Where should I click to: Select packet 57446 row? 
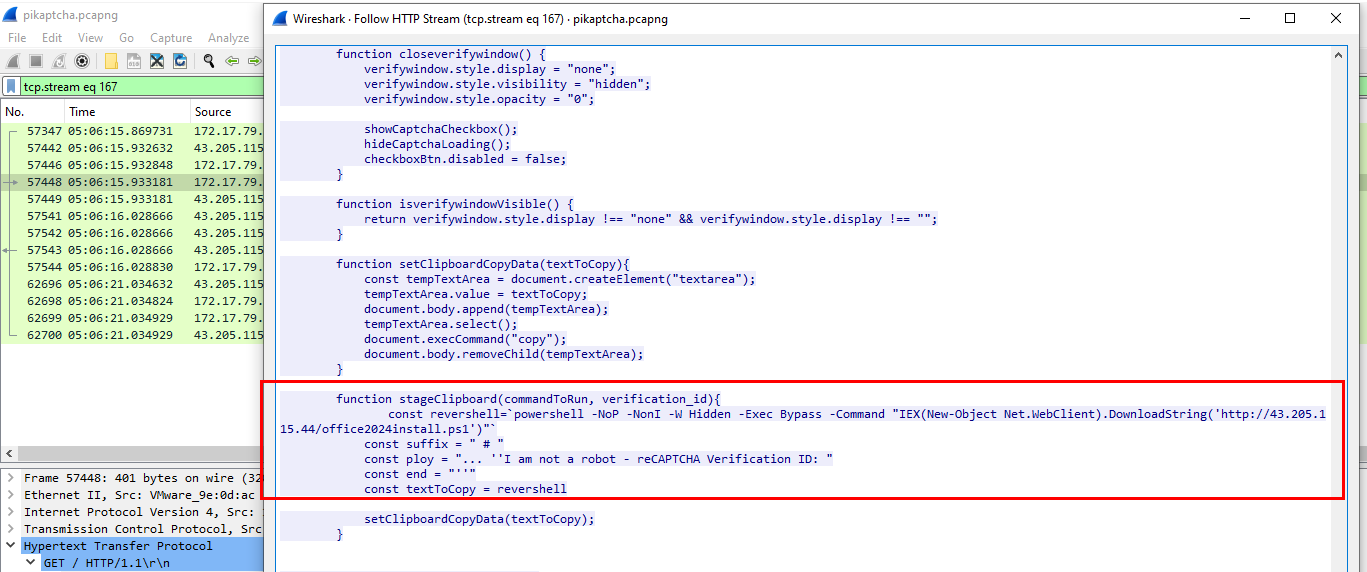[131, 165]
